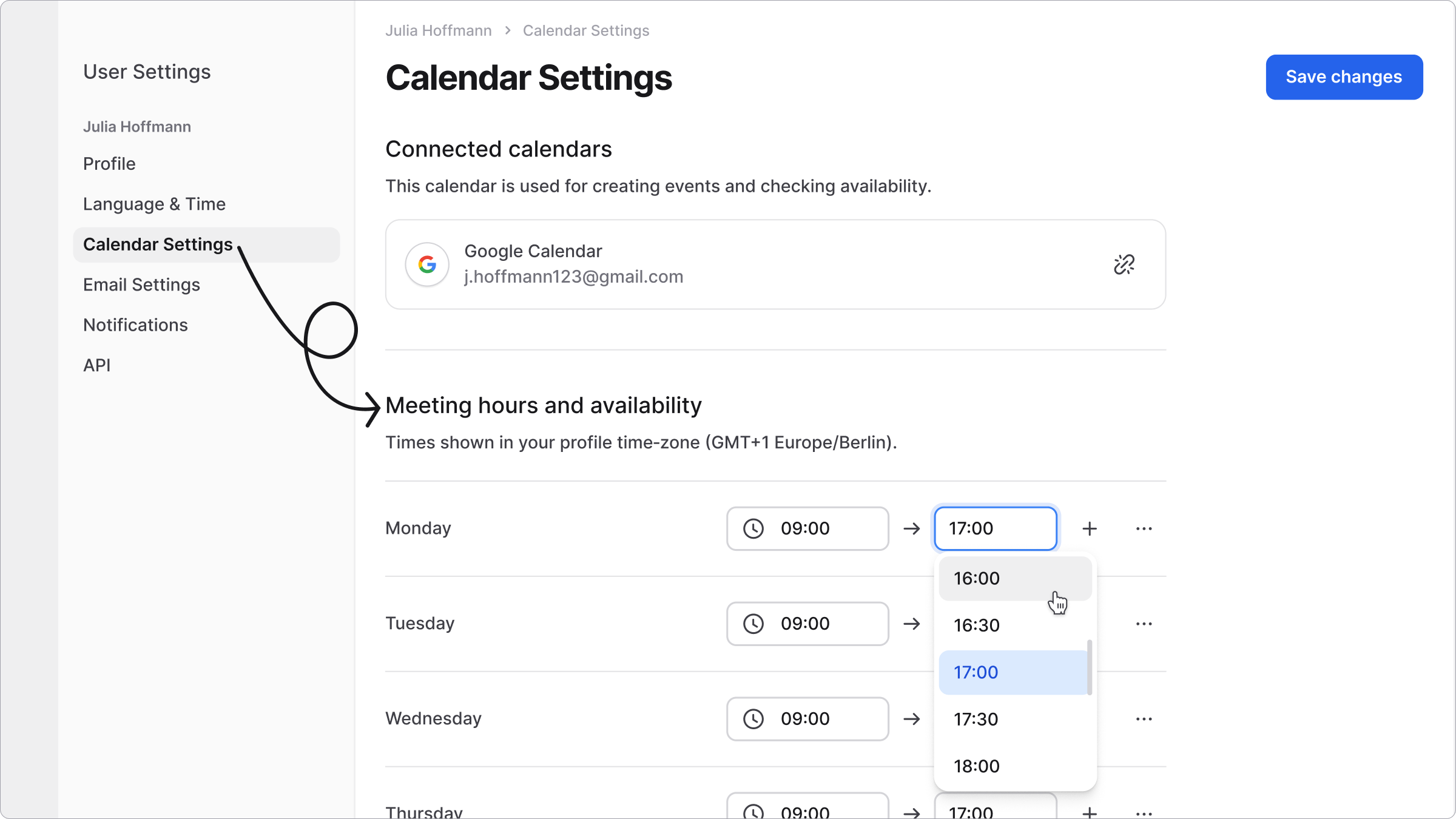Go to Profile settings in sidebar

109,164
